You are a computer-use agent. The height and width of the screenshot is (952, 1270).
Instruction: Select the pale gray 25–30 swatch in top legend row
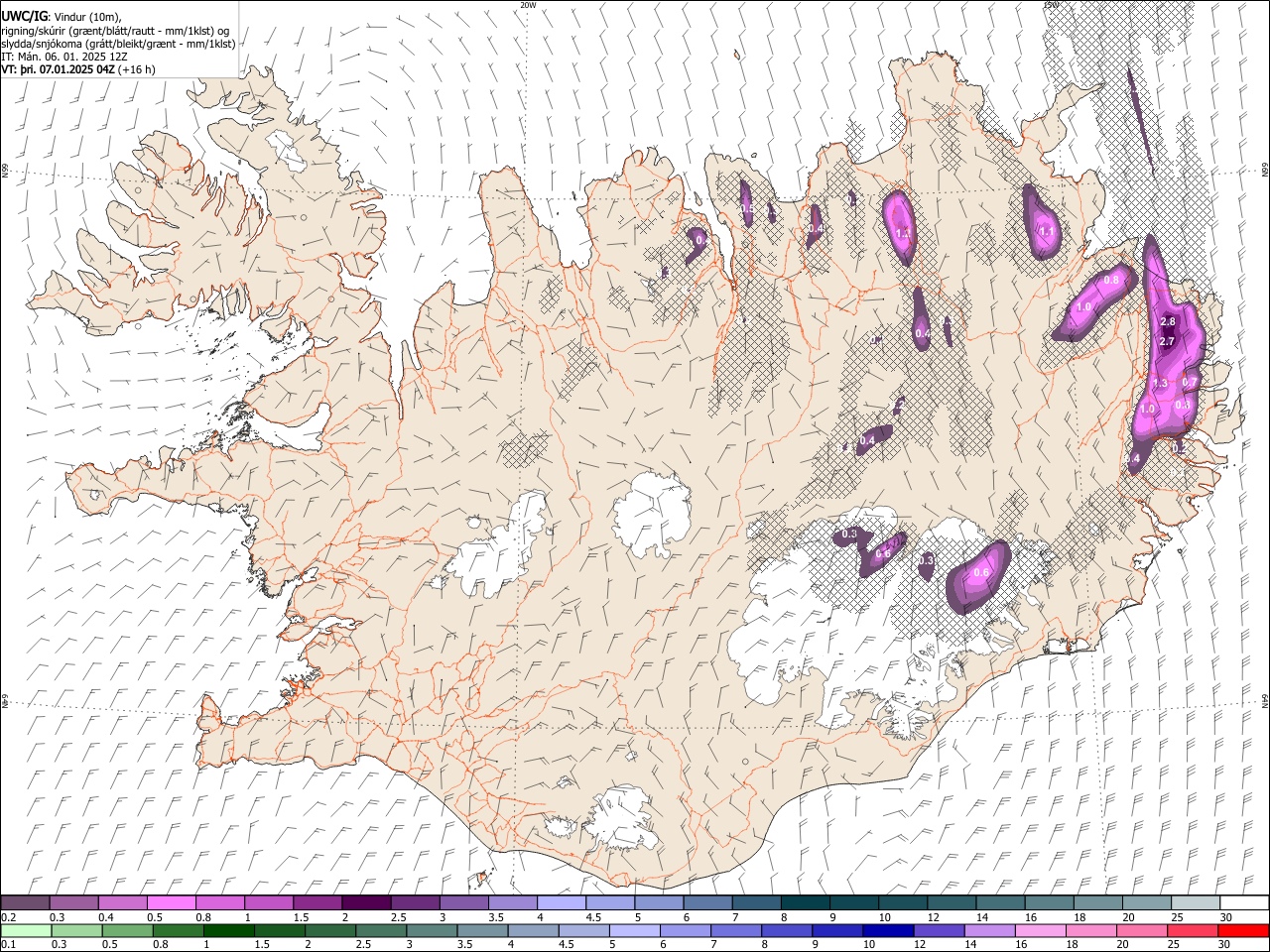[x=1196, y=903]
